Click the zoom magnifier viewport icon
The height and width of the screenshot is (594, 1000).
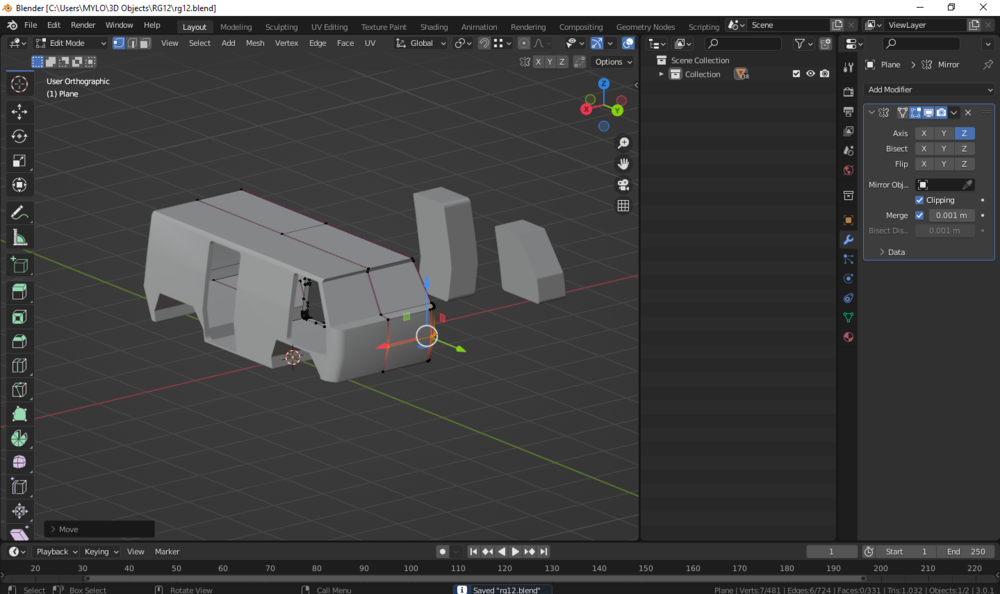[623, 143]
